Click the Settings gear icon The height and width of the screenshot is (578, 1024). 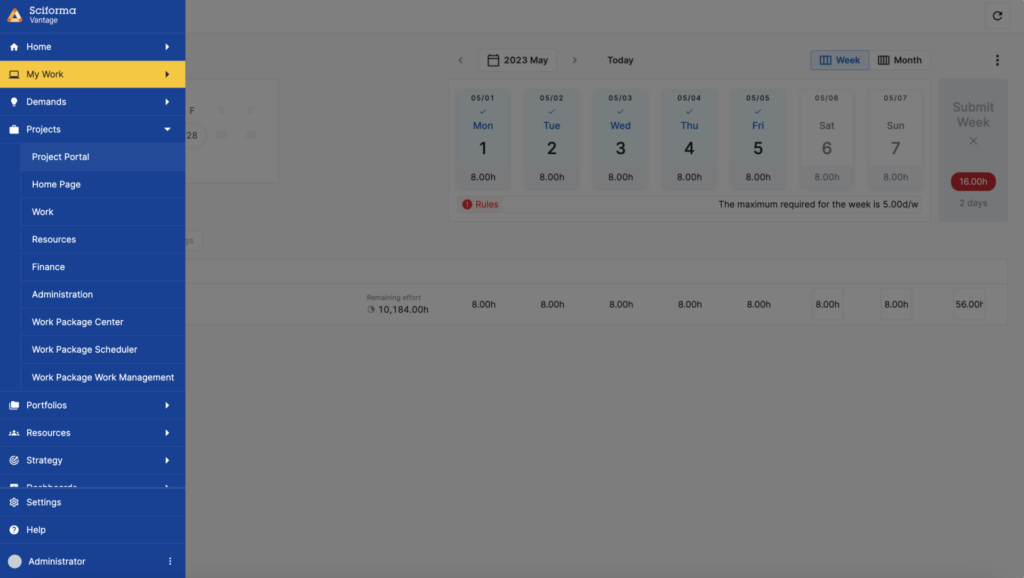coord(14,502)
